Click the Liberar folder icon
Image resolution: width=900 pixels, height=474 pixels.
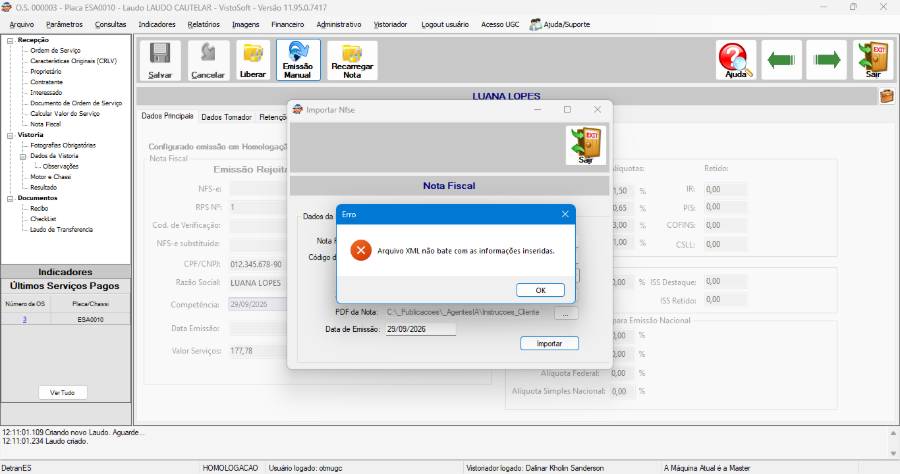point(253,54)
